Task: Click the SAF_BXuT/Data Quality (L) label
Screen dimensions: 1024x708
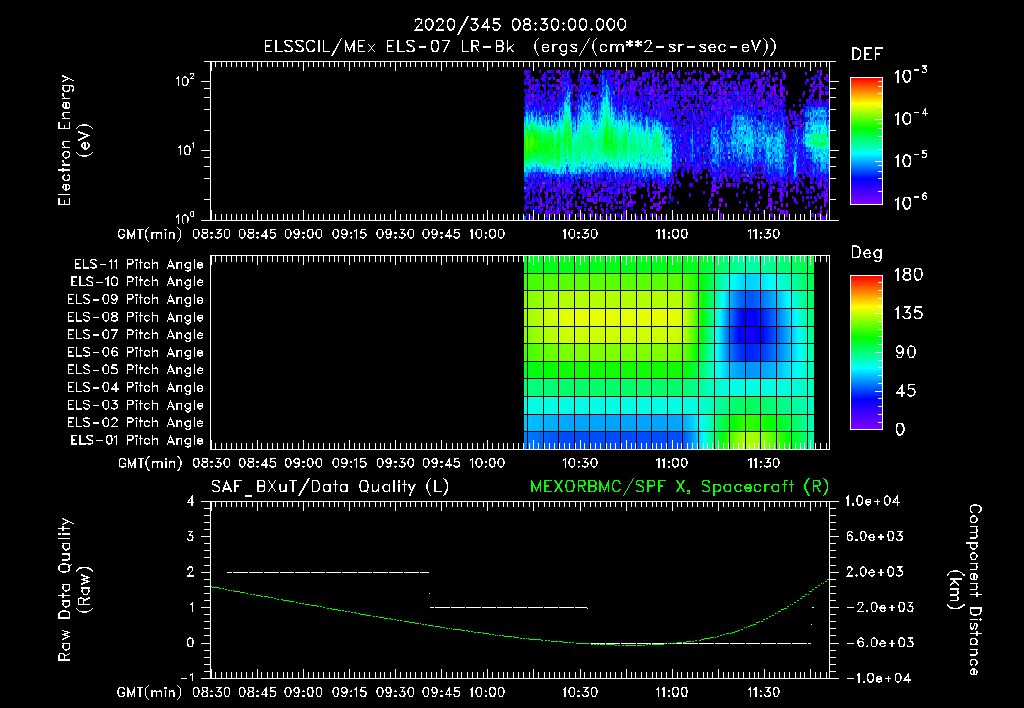Action: click(x=330, y=487)
